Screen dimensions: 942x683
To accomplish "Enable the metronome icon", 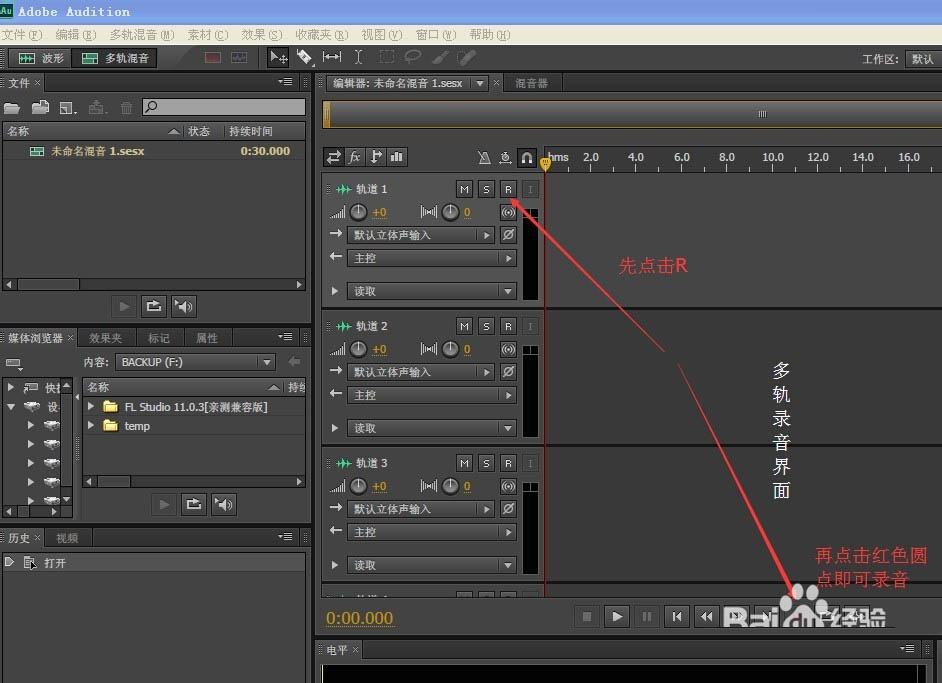I will tap(487, 157).
